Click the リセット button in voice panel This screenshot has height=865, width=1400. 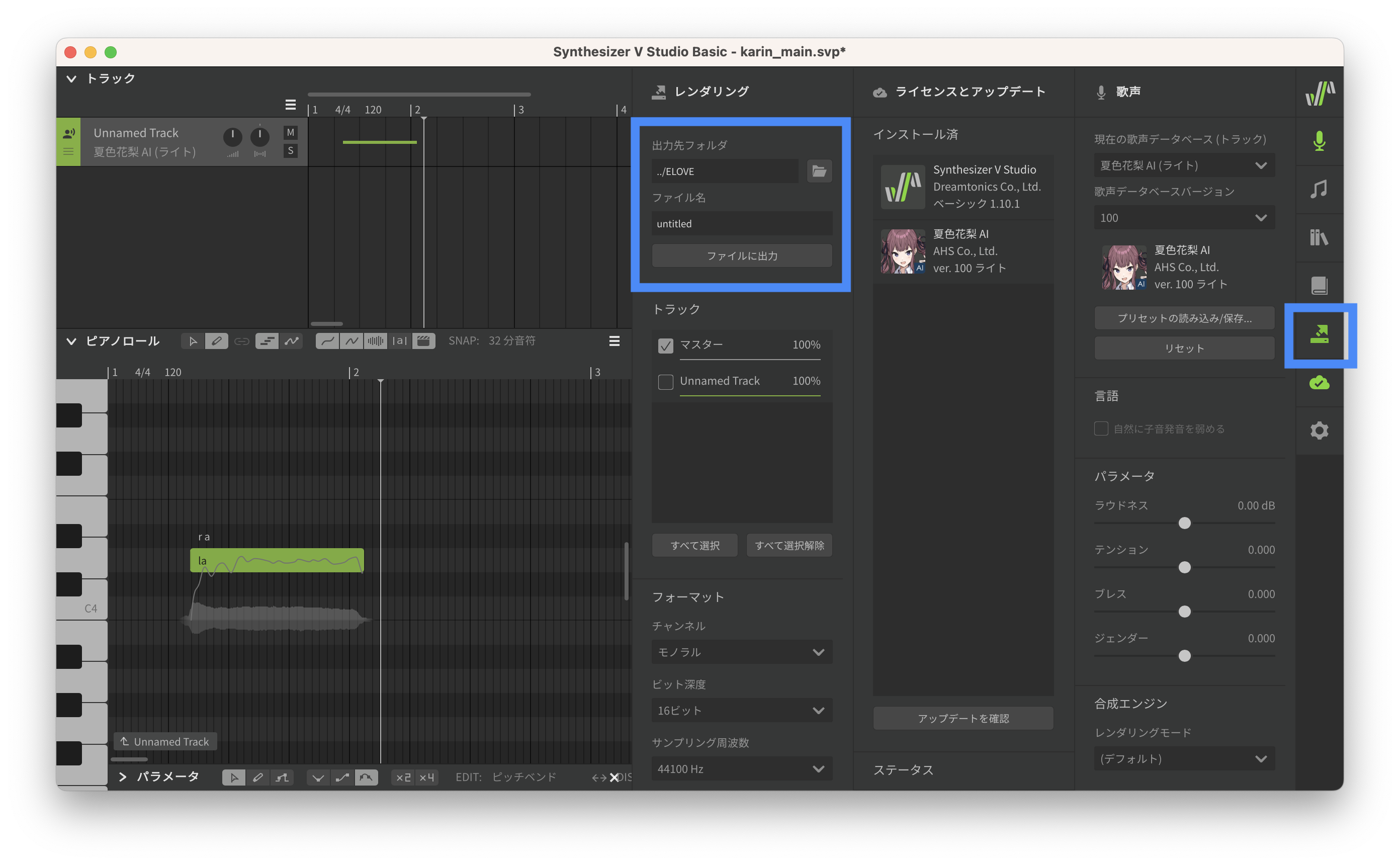[x=1184, y=349]
